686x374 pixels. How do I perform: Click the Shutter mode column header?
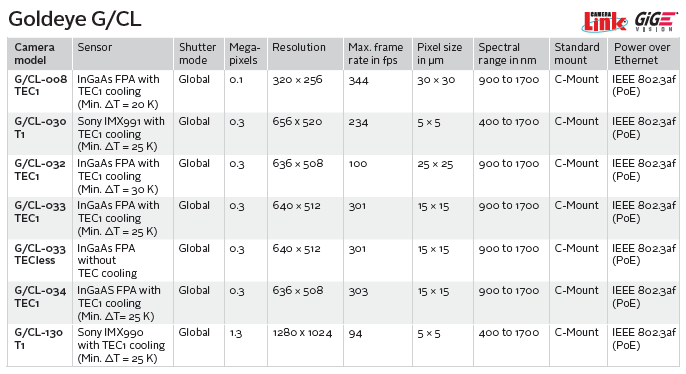tap(197, 54)
